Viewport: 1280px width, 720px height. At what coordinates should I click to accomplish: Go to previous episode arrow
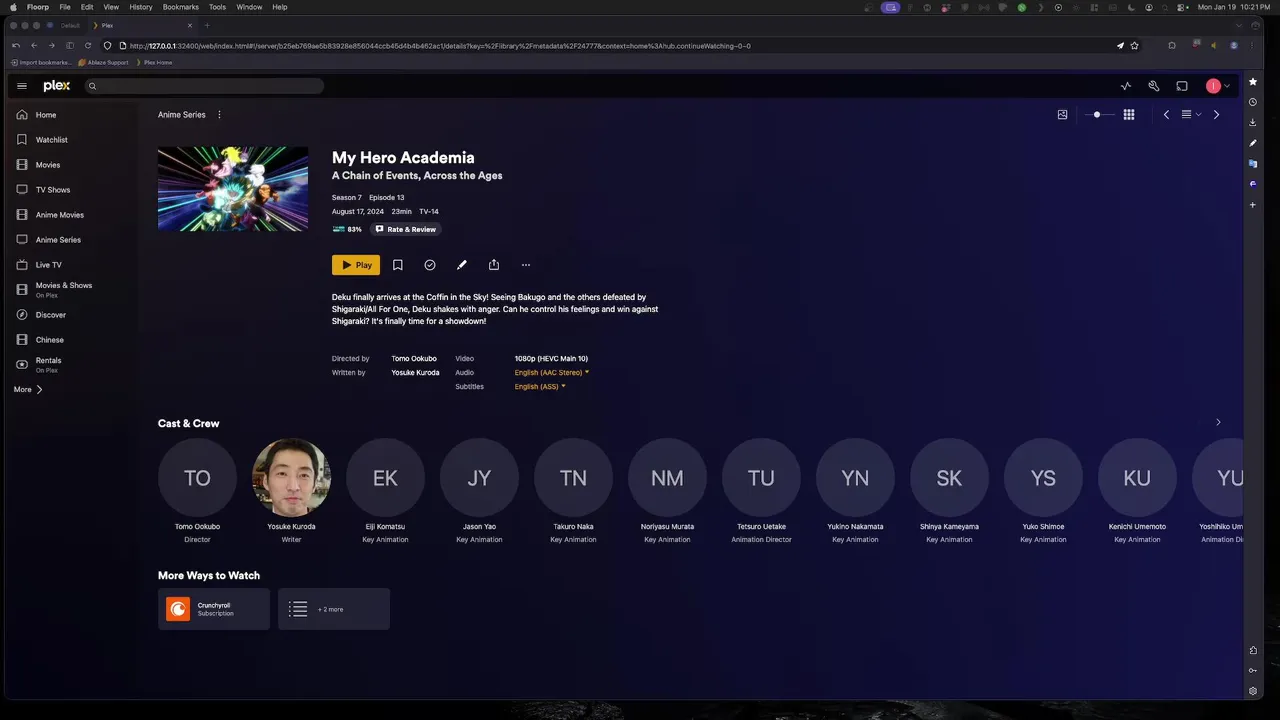tap(1166, 115)
